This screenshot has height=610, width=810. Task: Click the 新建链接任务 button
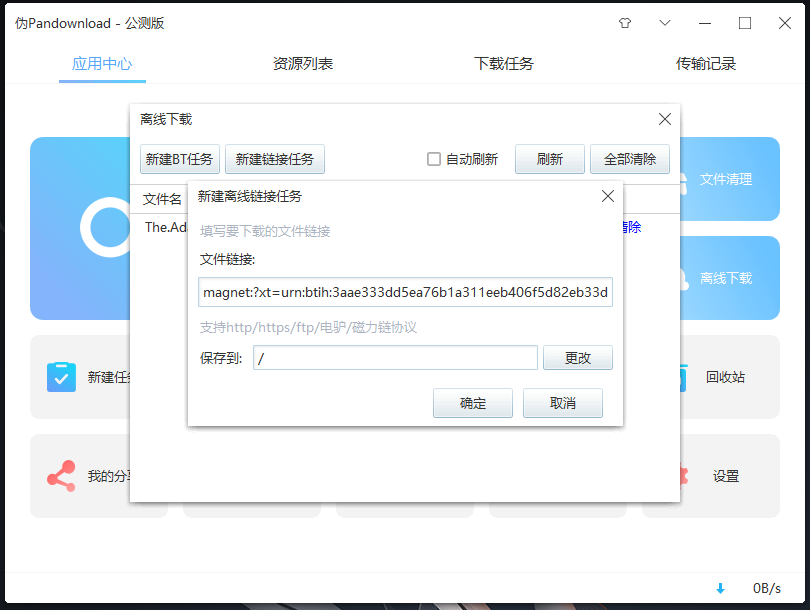275,159
